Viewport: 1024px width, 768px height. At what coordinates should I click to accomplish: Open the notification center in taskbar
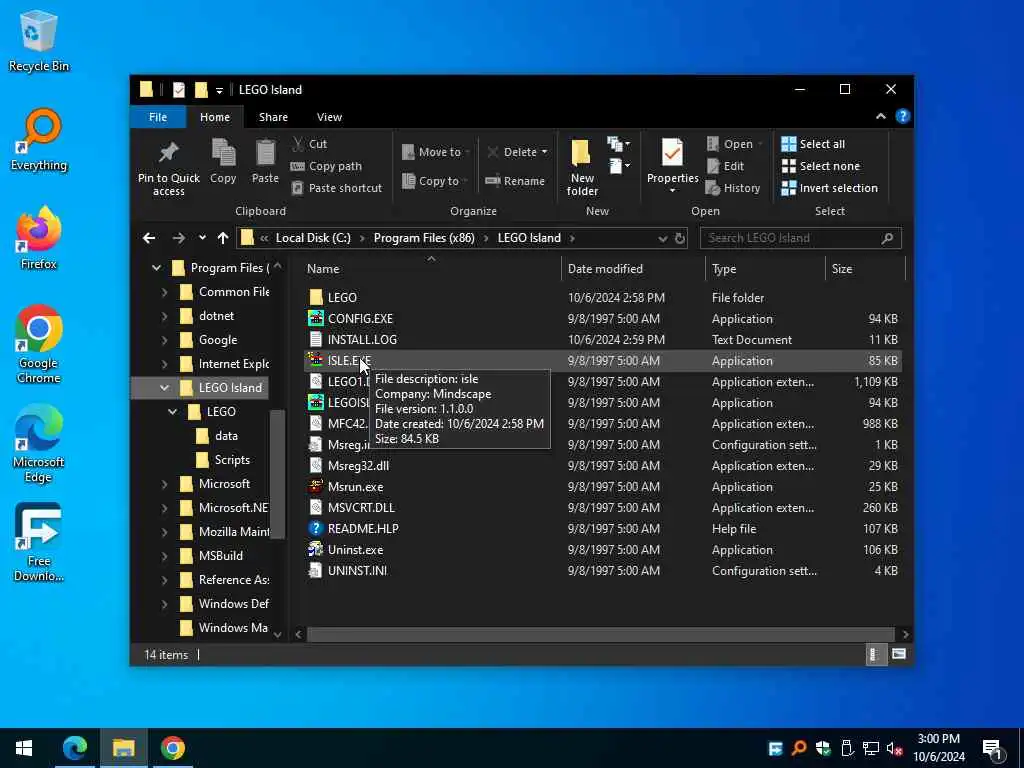pyautogui.click(x=991, y=748)
